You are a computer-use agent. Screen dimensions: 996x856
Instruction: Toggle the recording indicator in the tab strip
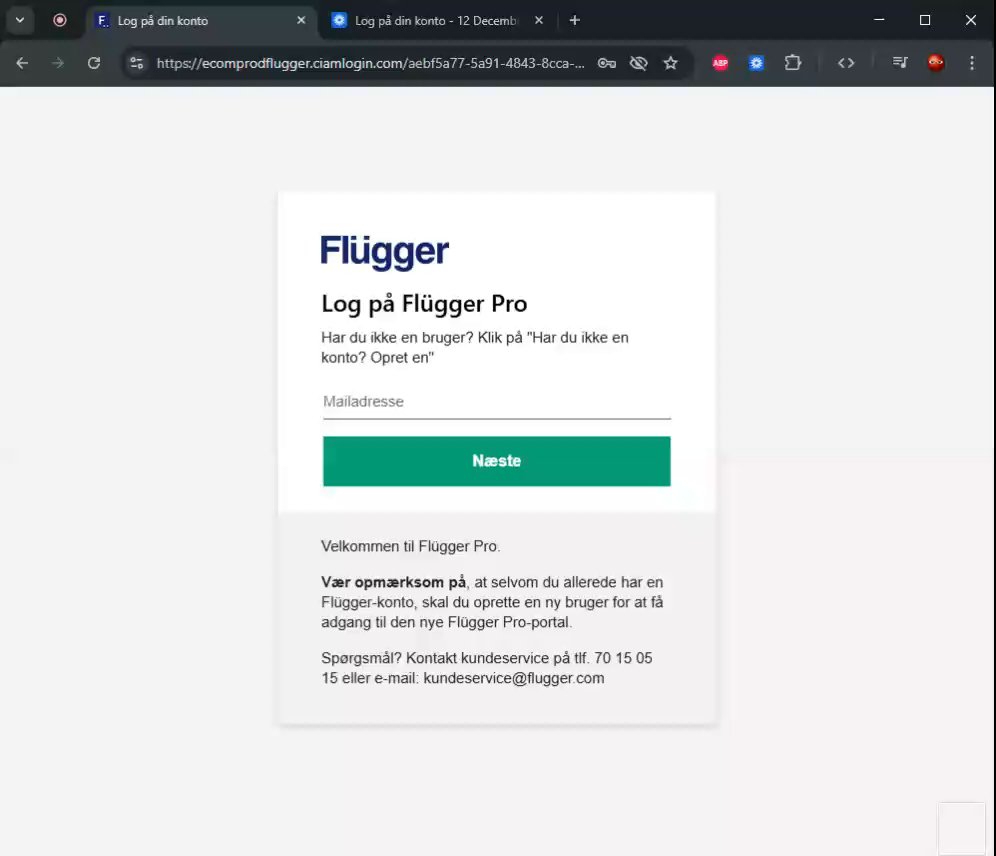[x=60, y=20]
